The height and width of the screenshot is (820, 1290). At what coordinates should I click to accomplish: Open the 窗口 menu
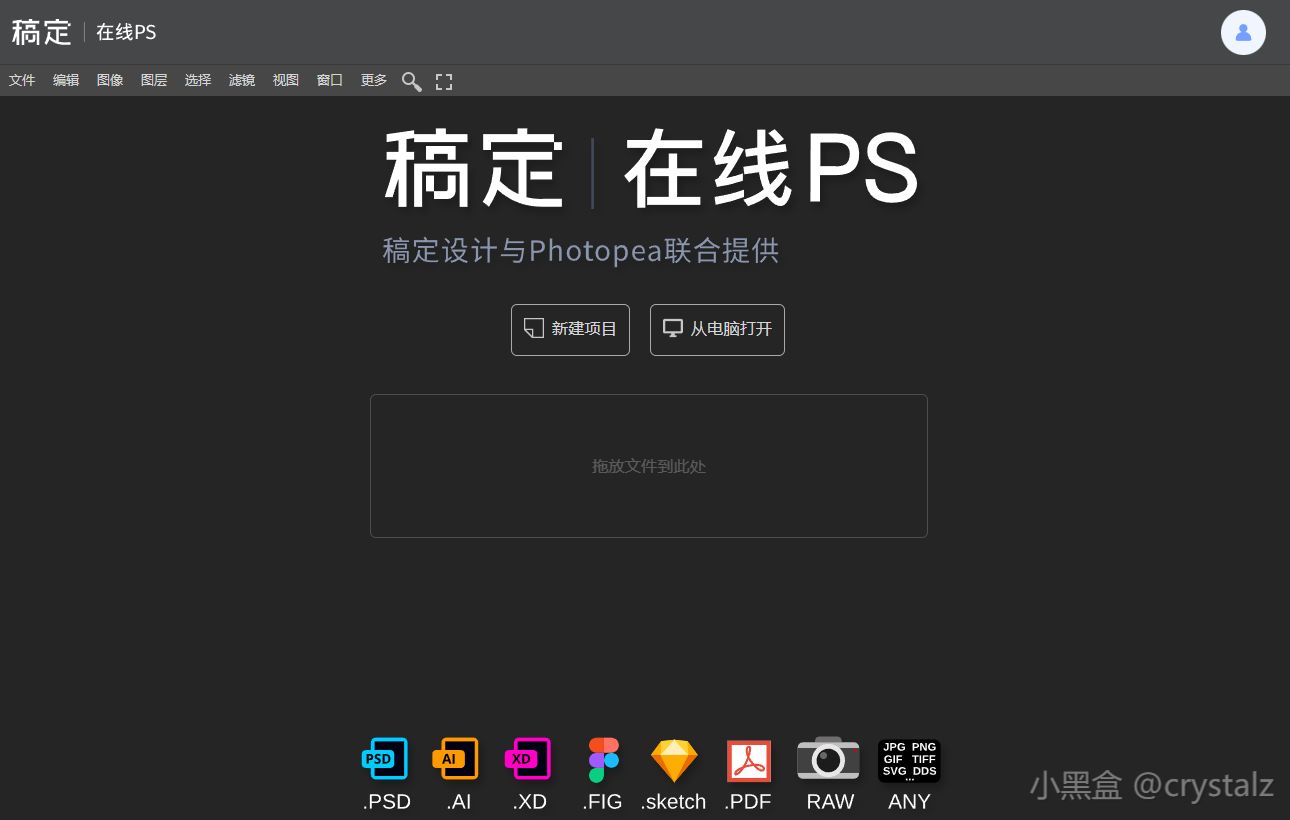click(330, 80)
